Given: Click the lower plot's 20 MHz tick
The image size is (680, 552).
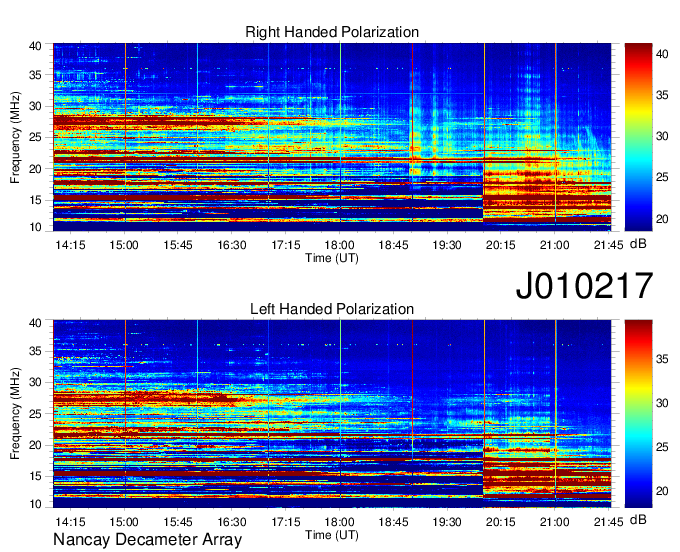Looking at the screenshot, I should pos(35,445).
